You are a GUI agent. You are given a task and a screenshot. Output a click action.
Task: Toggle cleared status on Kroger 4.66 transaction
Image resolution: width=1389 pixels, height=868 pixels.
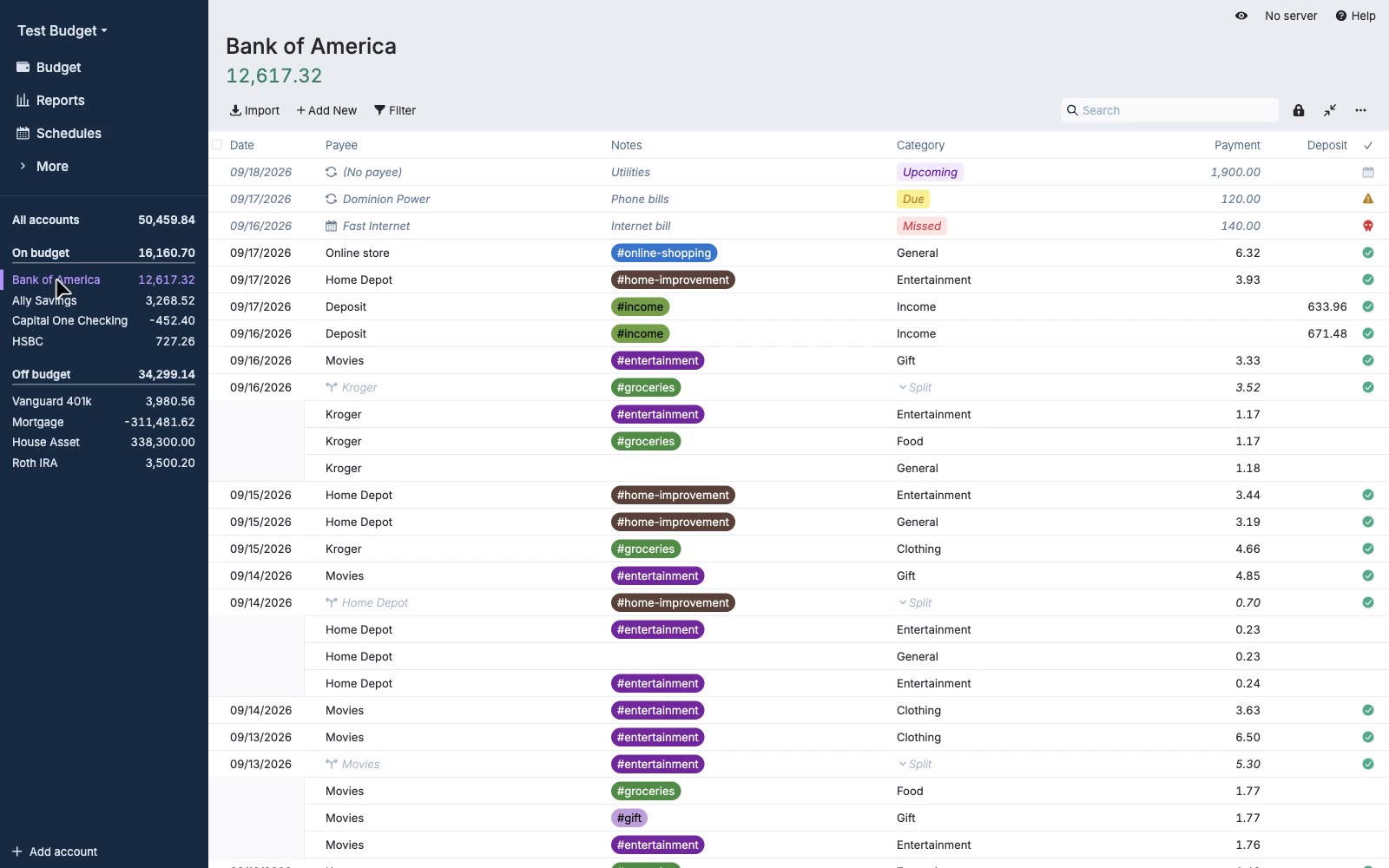click(x=1368, y=549)
